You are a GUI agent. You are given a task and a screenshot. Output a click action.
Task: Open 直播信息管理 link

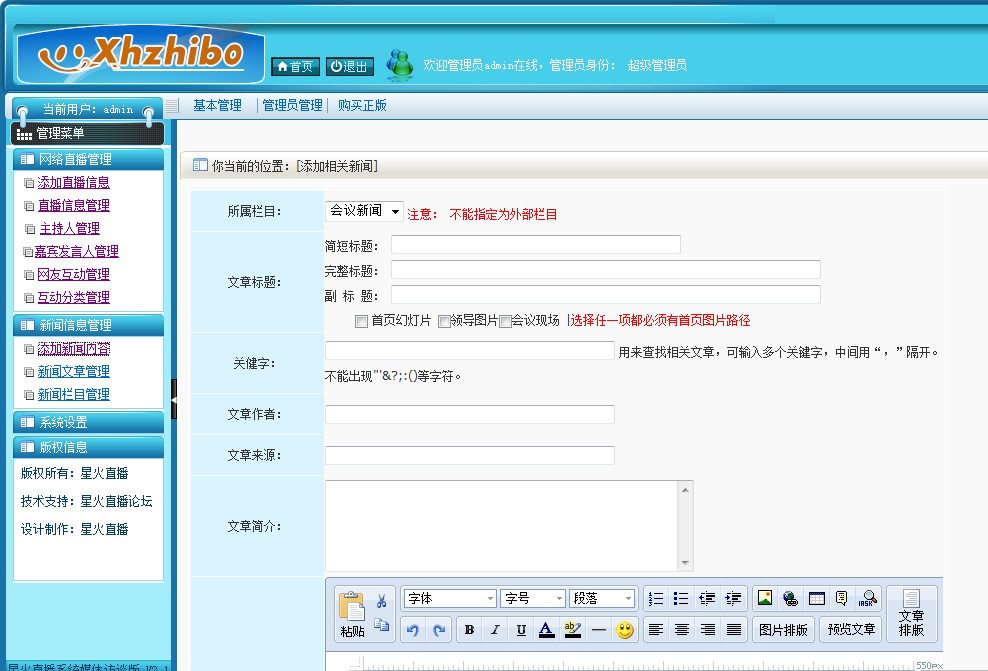pos(74,205)
